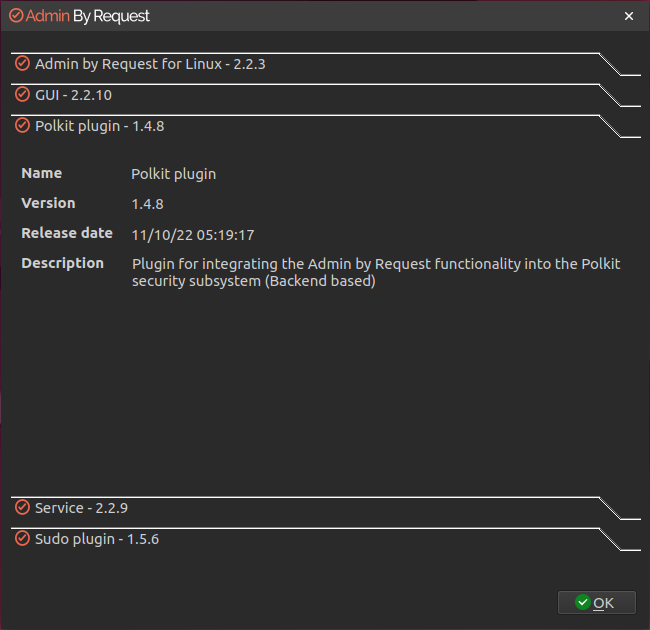Collapse the Polkit plugin - 1.4.8 section
The width and height of the screenshot is (650, 630).
[x=325, y=126]
